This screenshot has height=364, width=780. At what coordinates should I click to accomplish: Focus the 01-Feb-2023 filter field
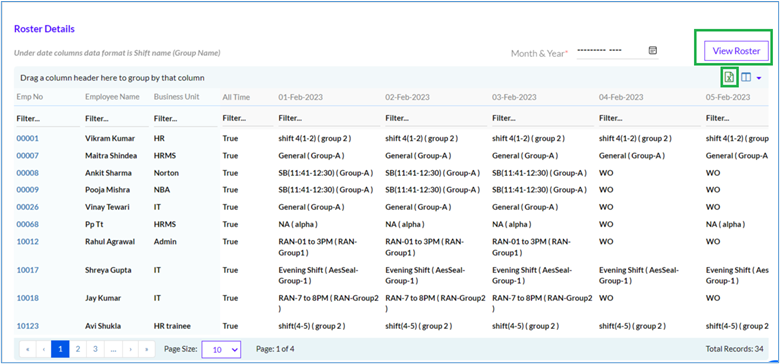pos(328,119)
